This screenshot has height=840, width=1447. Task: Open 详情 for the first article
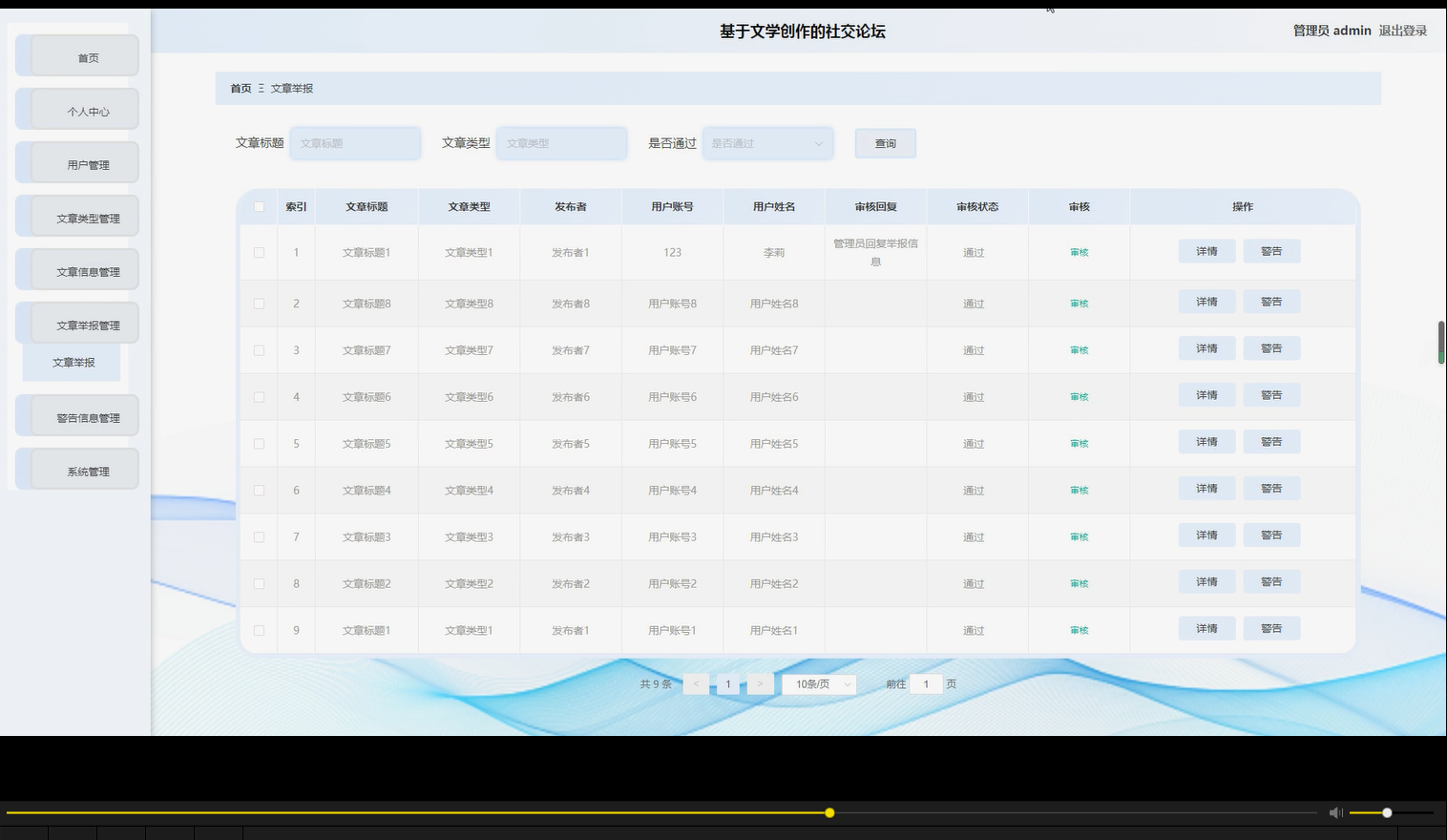pos(1206,250)
